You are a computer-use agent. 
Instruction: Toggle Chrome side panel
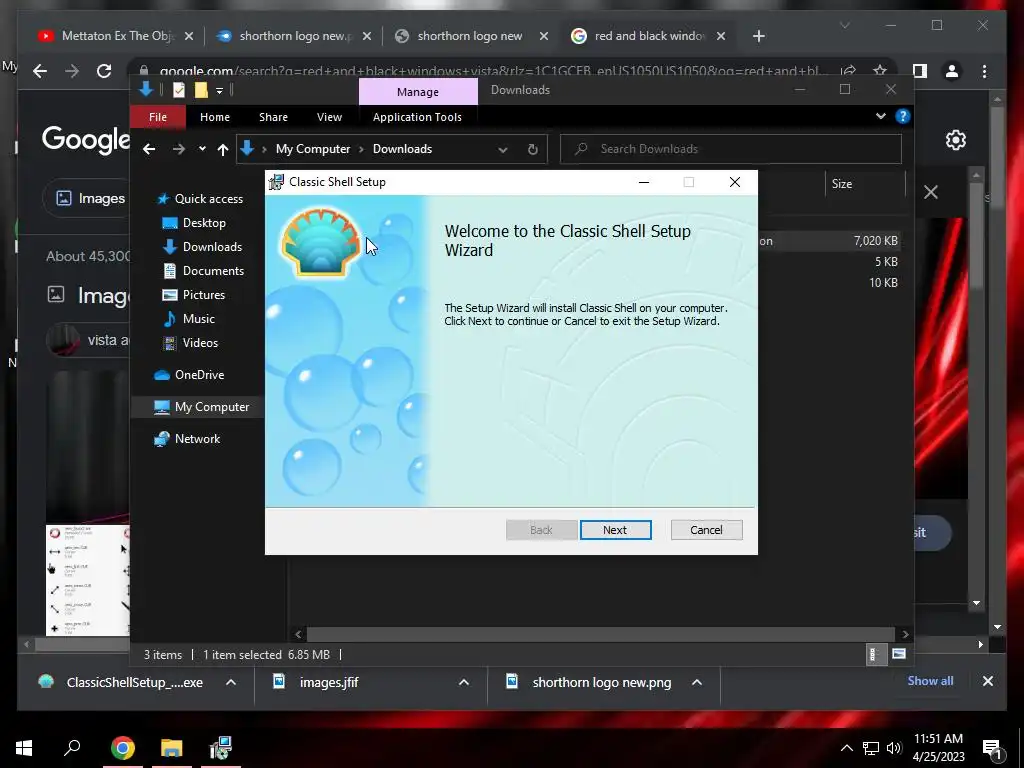pos(920,71)
